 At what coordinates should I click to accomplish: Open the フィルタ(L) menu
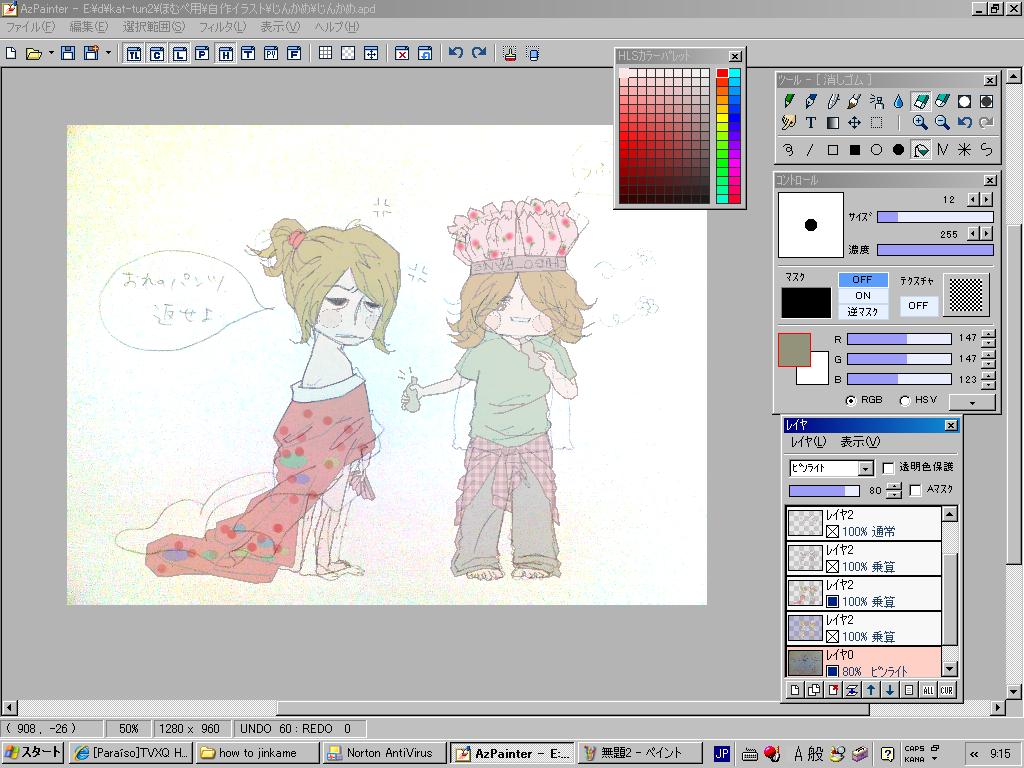point(222,27)
